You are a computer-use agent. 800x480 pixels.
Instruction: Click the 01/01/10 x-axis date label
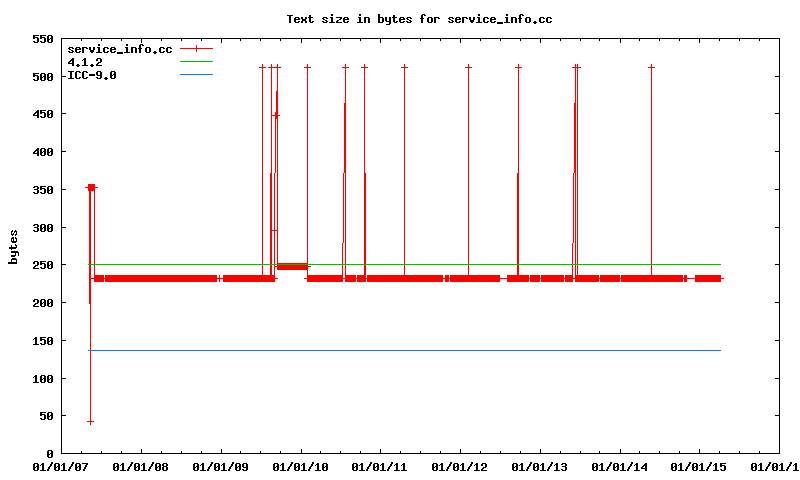[300, 467]
